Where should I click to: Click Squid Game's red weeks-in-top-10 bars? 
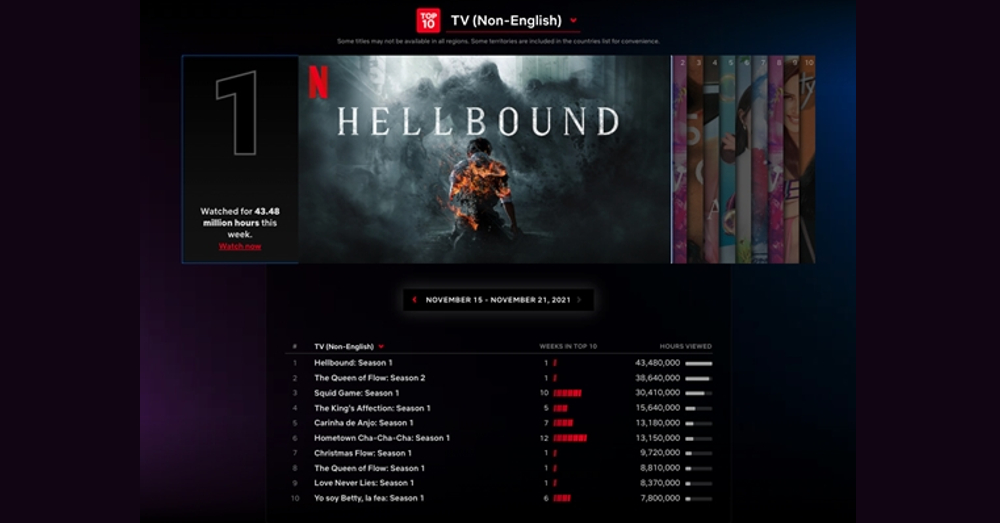(568, 393)
